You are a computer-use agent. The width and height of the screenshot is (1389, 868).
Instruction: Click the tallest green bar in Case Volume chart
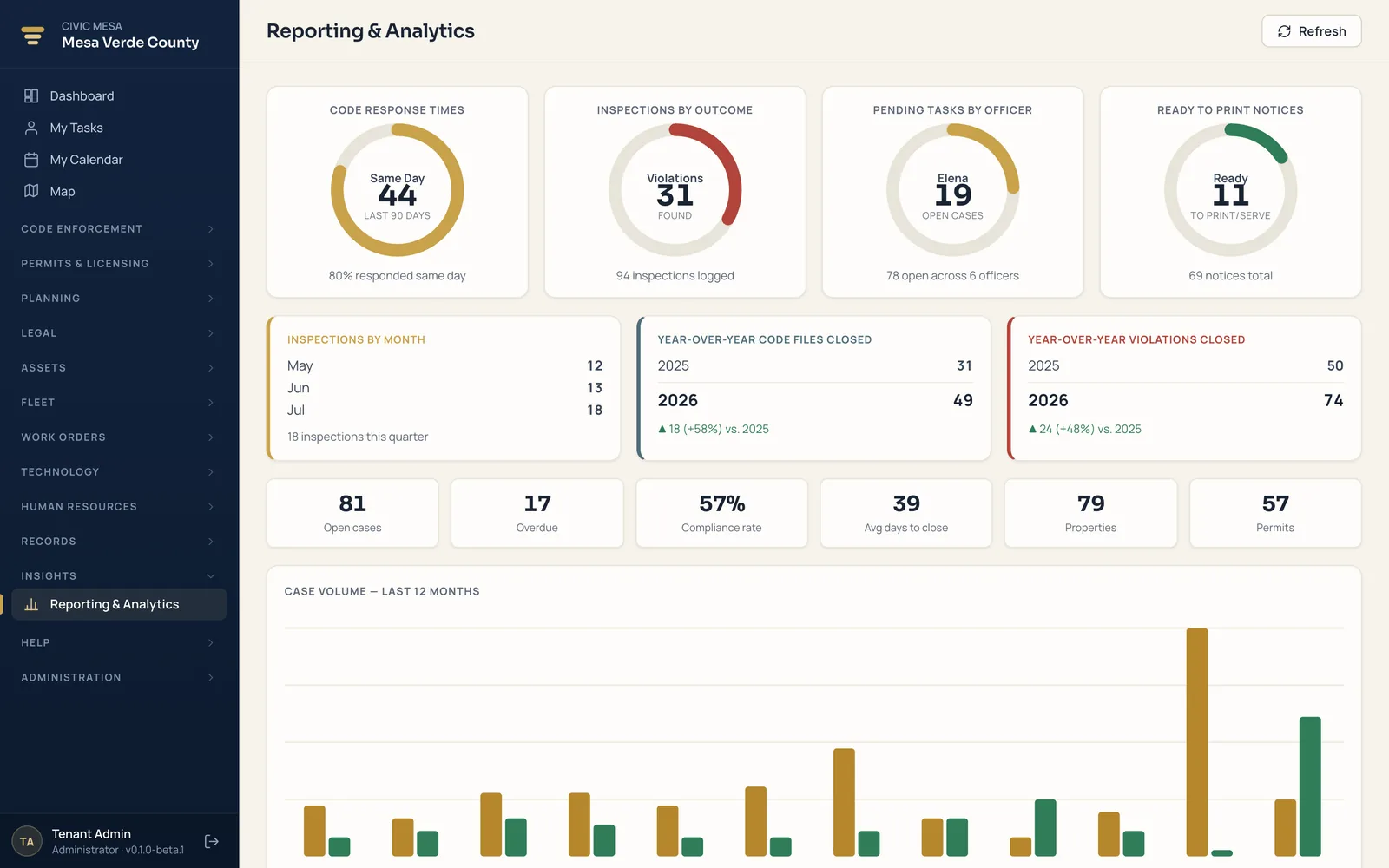[1310, 786]
